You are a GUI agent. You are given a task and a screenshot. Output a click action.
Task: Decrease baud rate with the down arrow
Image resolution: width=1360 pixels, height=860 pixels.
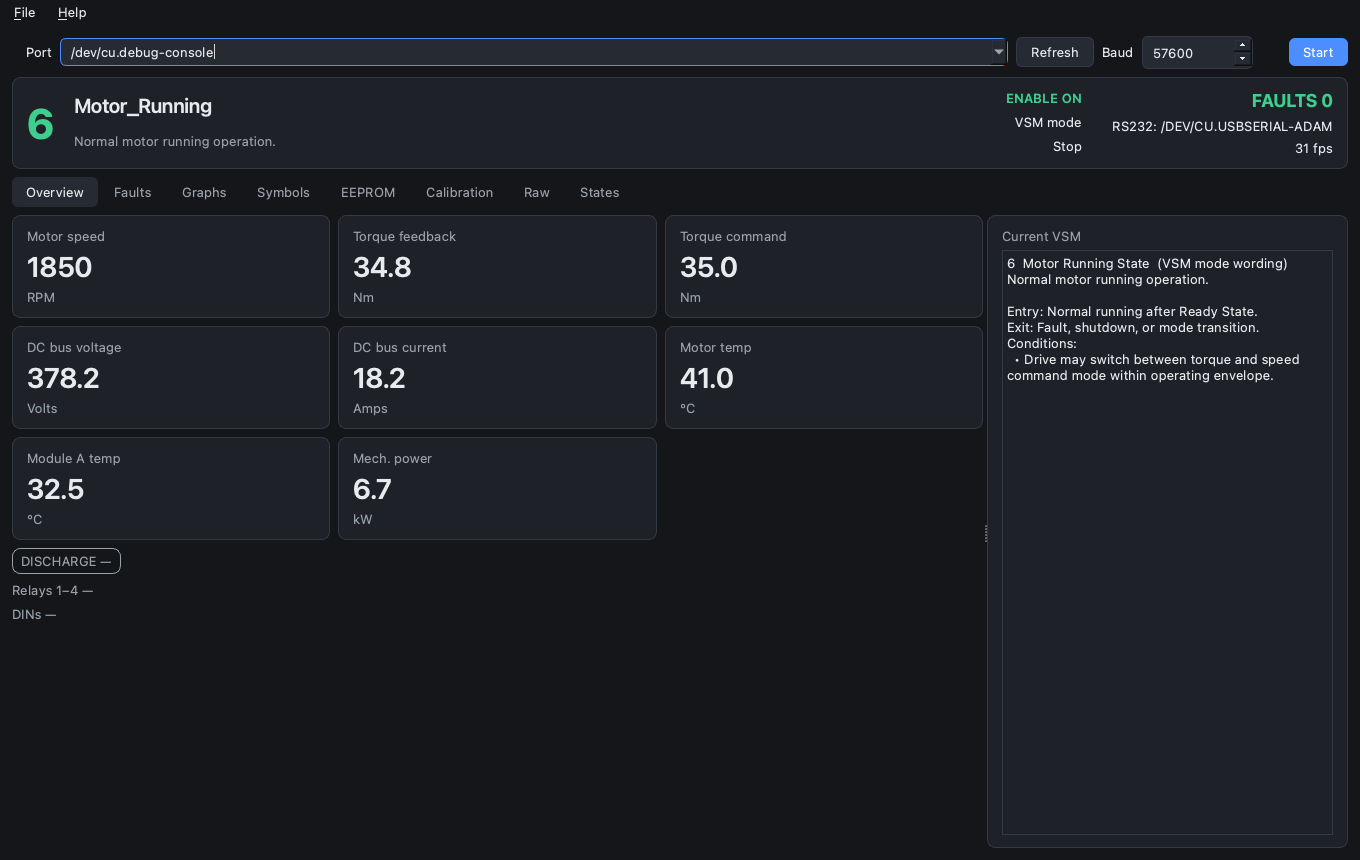click(x=1242, y=59)
